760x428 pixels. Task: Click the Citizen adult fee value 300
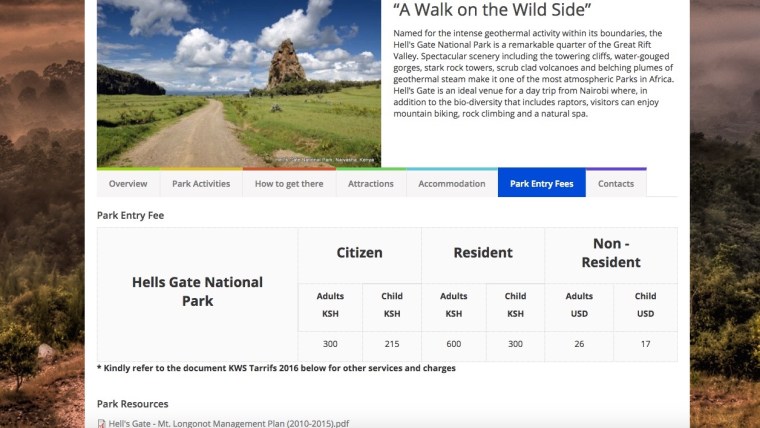(329, 344)
